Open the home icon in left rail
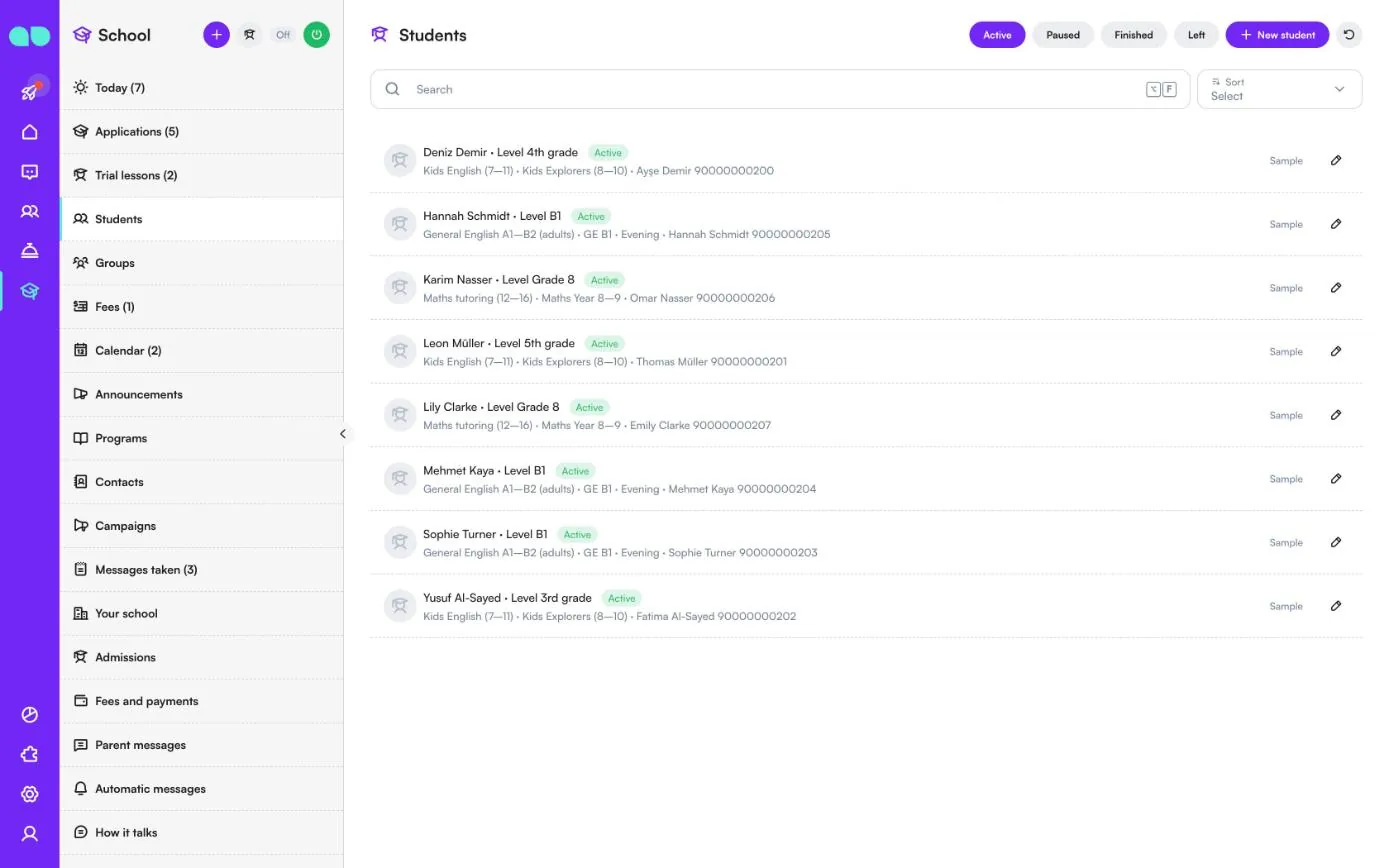Screen dimensions: 1389x868 [x=30, y=132]
